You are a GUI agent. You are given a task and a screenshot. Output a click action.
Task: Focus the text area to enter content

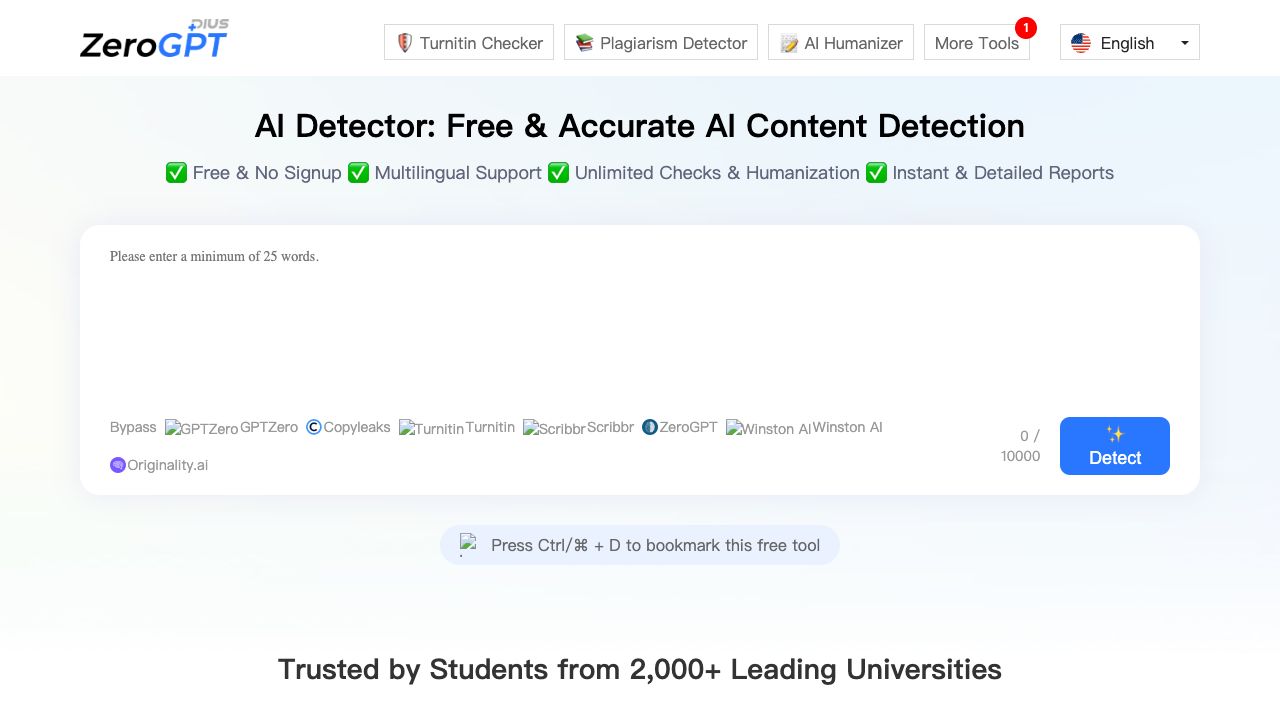tap(640, 320)
